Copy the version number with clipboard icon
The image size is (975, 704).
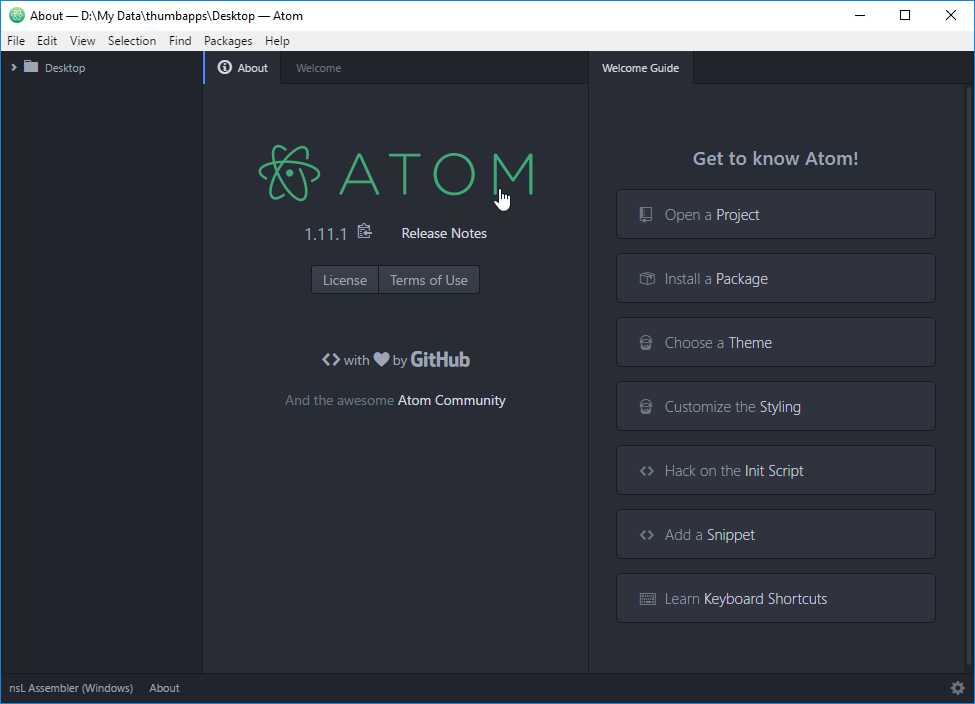(364, 231)
